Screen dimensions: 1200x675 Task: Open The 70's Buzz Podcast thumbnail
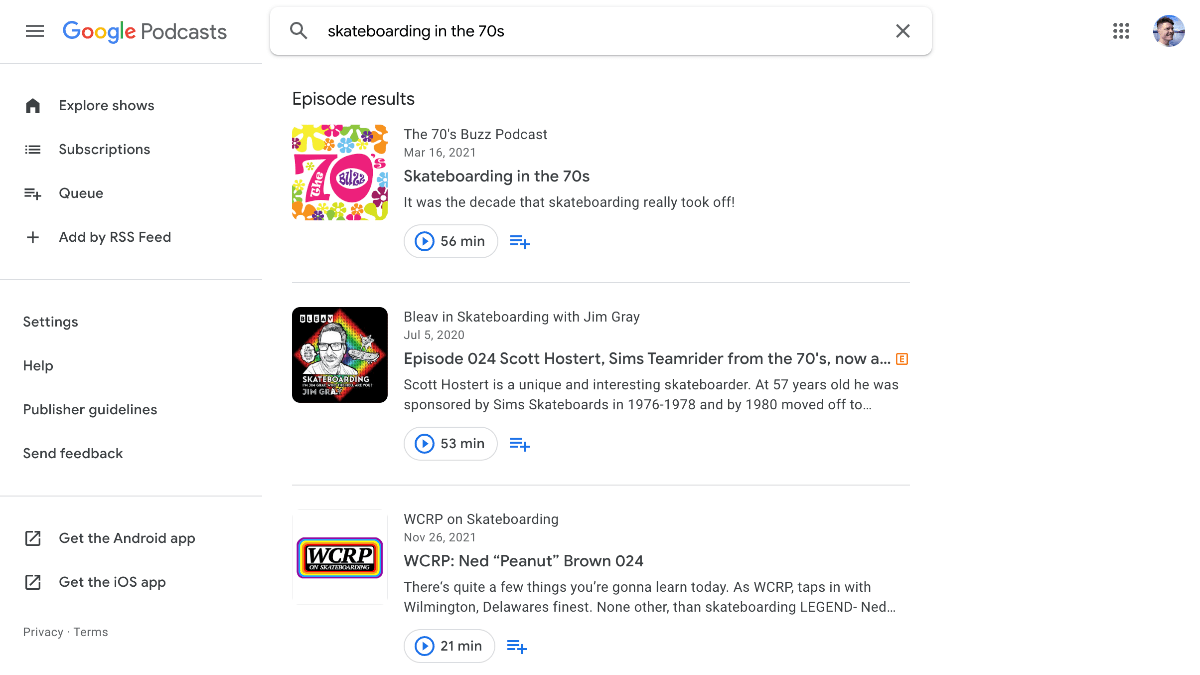click(x=340, y=172)
